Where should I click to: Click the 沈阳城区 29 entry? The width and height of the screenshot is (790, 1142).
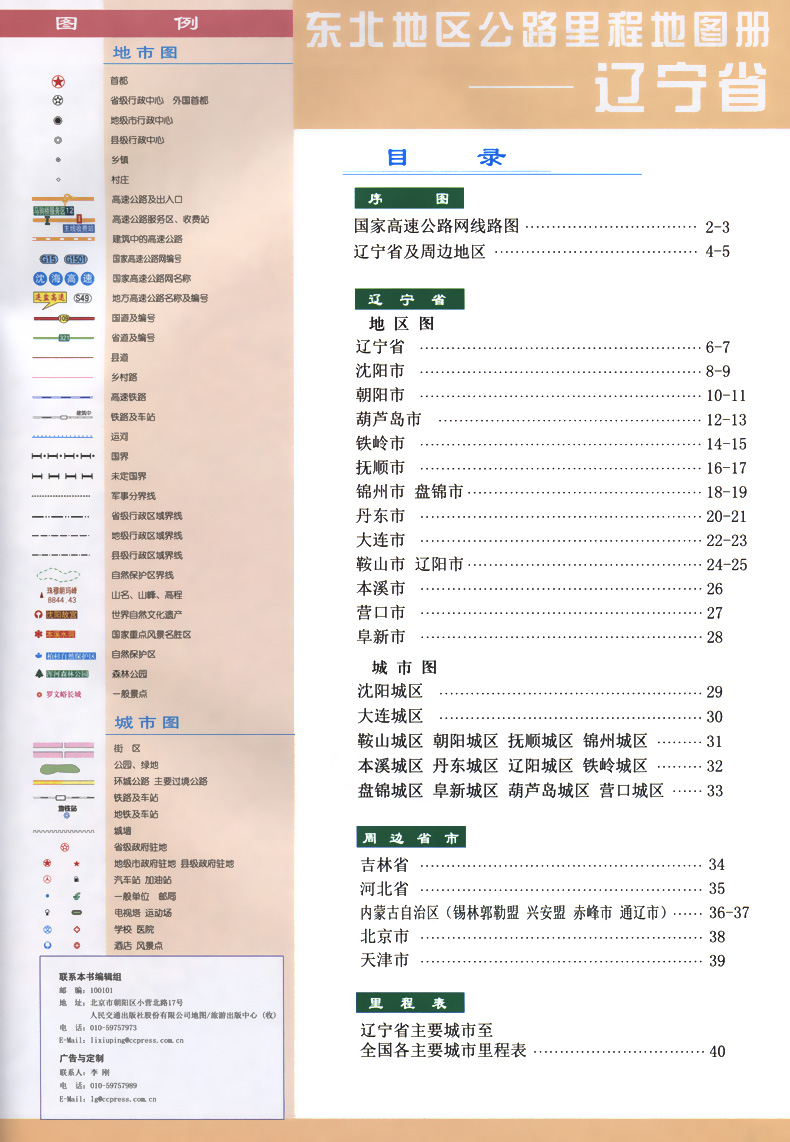coord(540,691)
